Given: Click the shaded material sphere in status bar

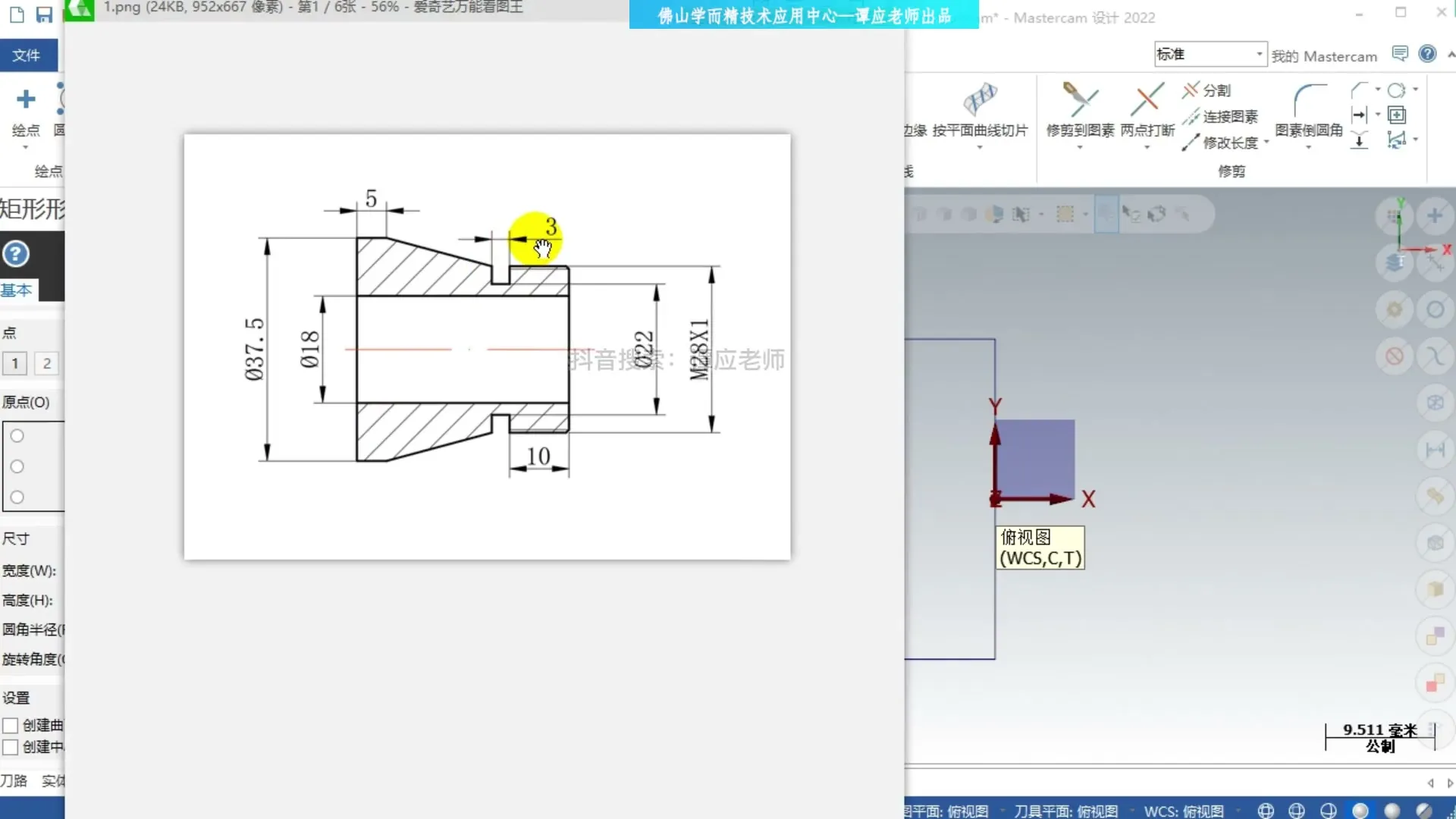Looking at the screenshot, I should tap(1361, 810).
